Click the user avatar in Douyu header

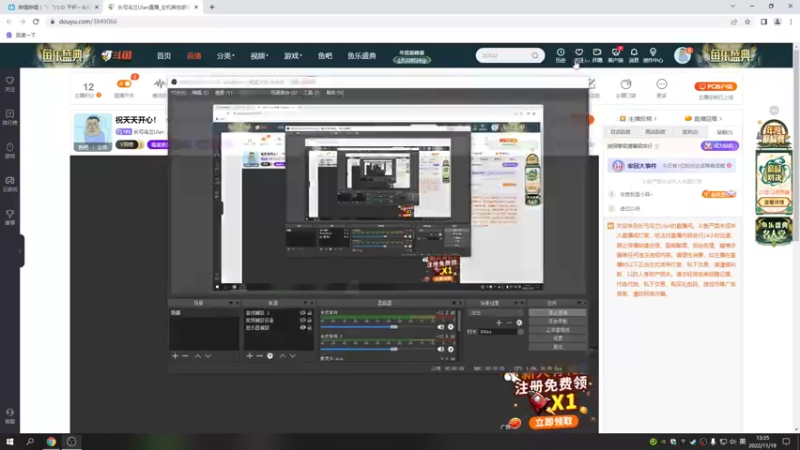click(x=682, y=55)
